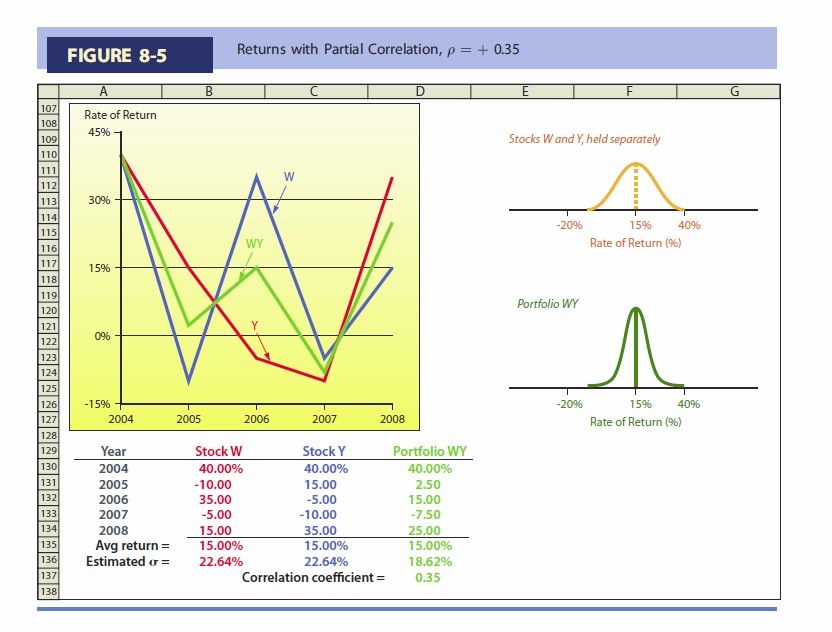Select the 0.35 correlation coefficient cell
The width and height of the screenshot is (832, 632).
(428, 577)
